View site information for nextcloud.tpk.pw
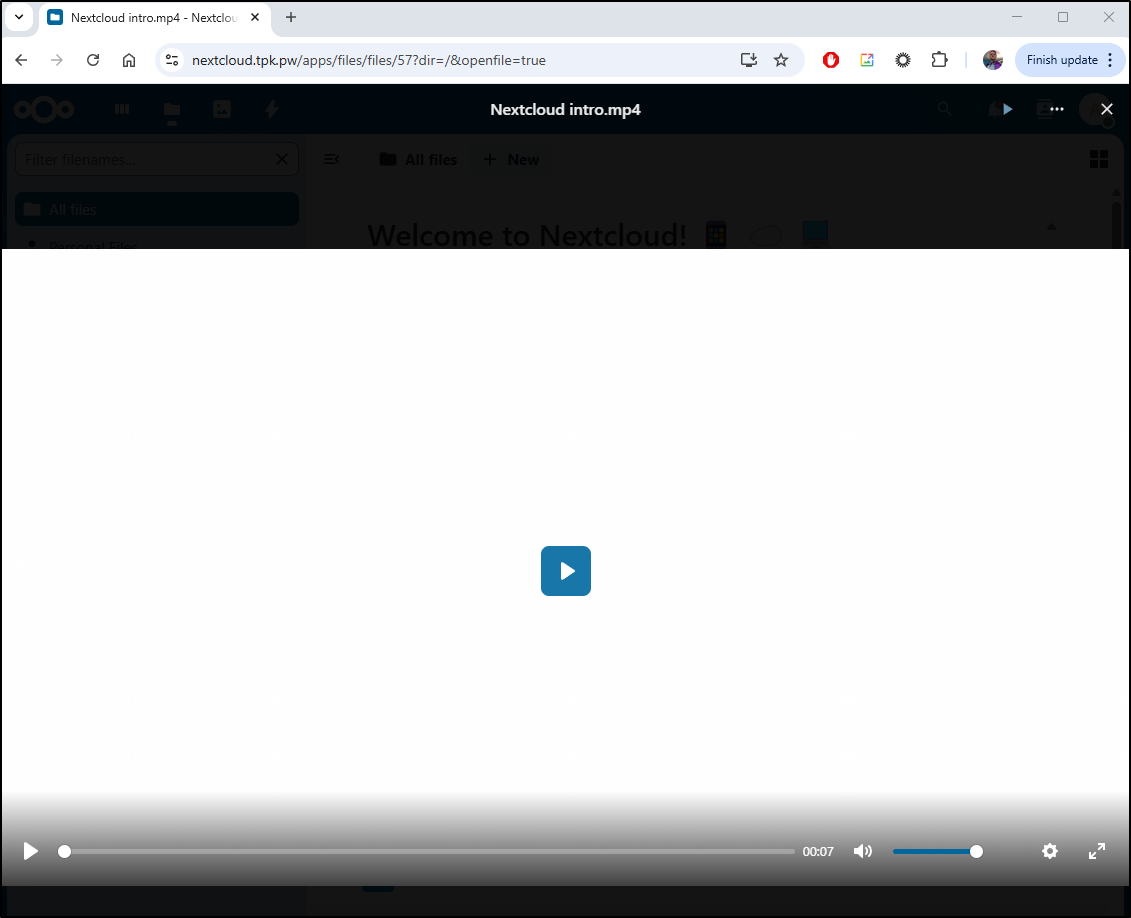The image size is (1131, 918). coord(172,60)
